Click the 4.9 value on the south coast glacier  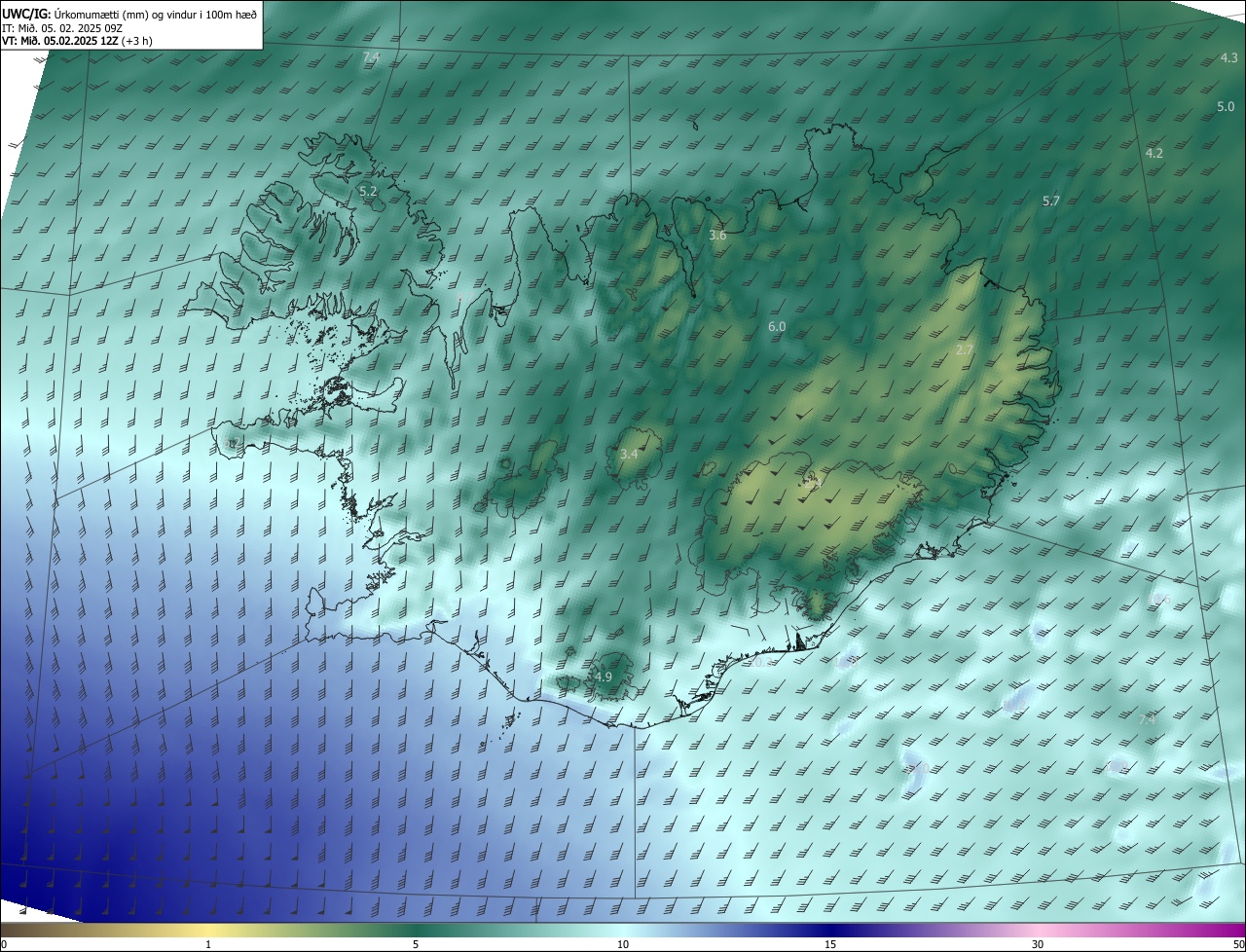pyautogui.click(x=603, y=677)
